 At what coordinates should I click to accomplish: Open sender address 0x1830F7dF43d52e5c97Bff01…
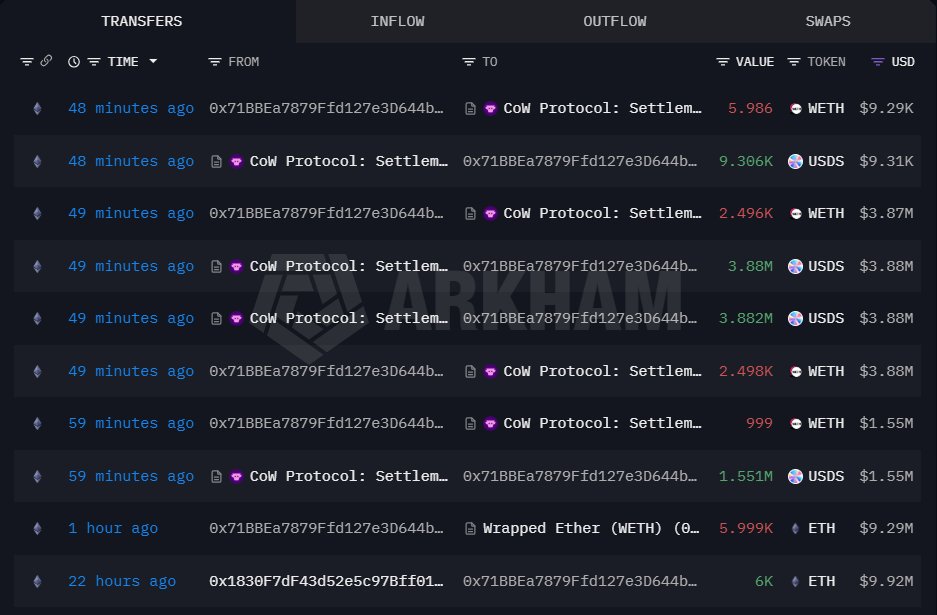[326, 581]
